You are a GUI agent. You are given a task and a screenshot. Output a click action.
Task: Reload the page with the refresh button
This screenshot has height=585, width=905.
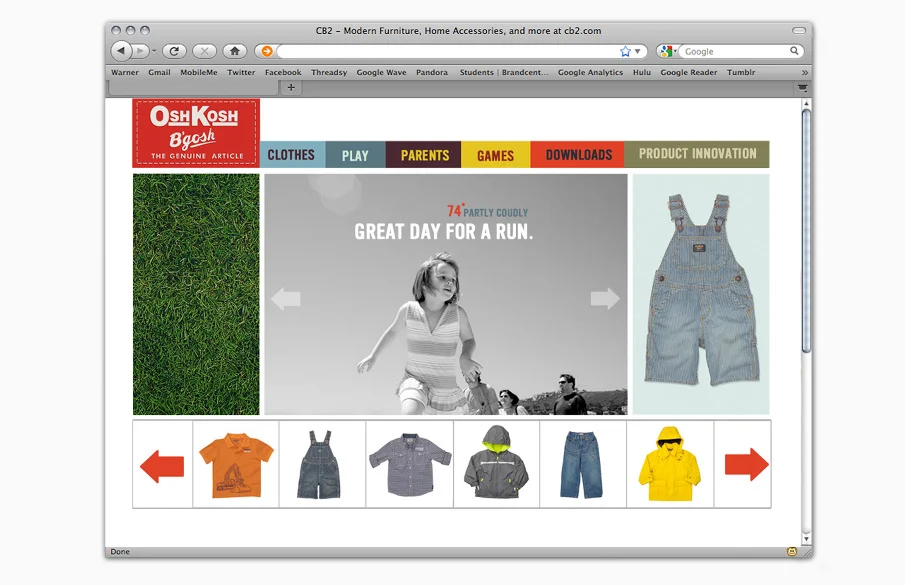tap(174, 51)
